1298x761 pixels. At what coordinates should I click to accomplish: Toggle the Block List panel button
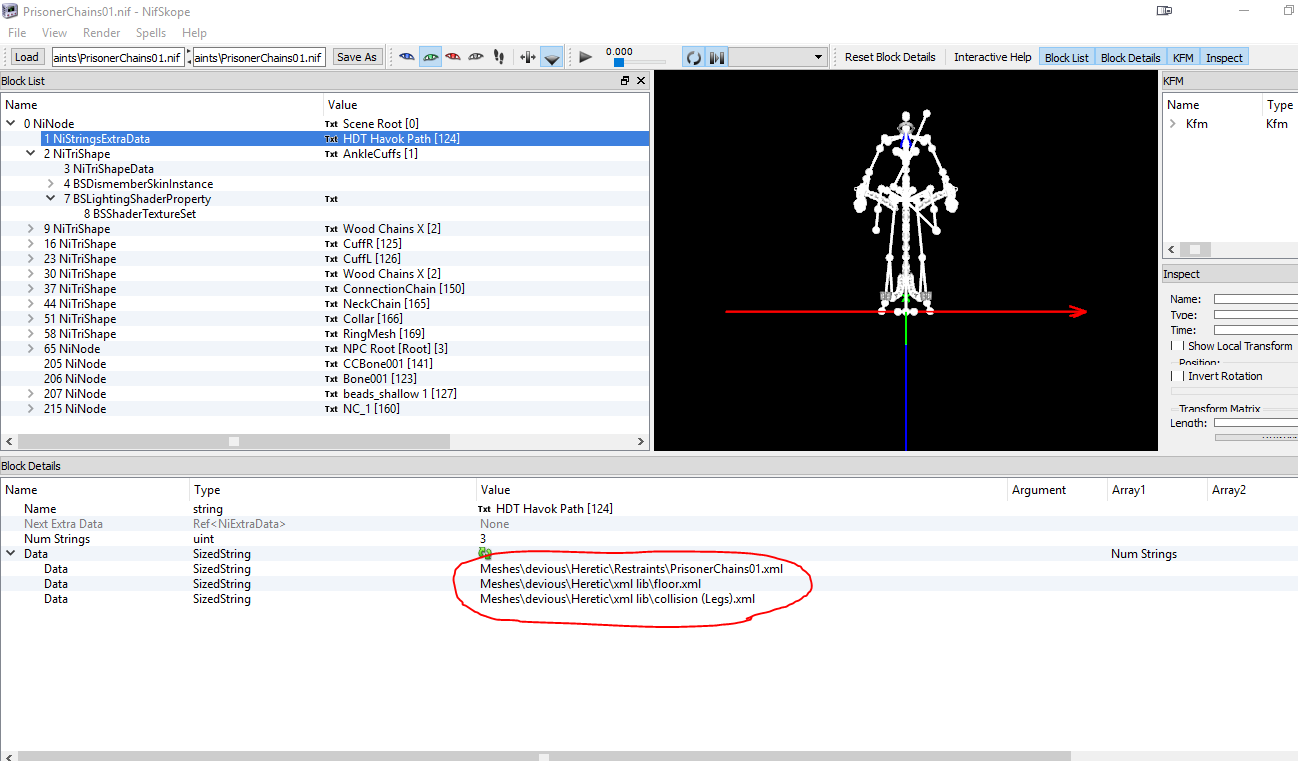click(x=1066, y=57)
